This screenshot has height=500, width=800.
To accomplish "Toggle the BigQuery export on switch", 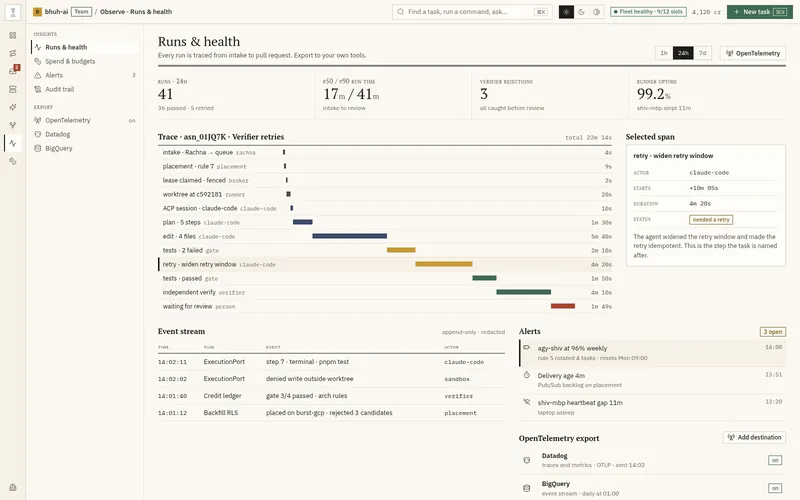I will (774, 488).
